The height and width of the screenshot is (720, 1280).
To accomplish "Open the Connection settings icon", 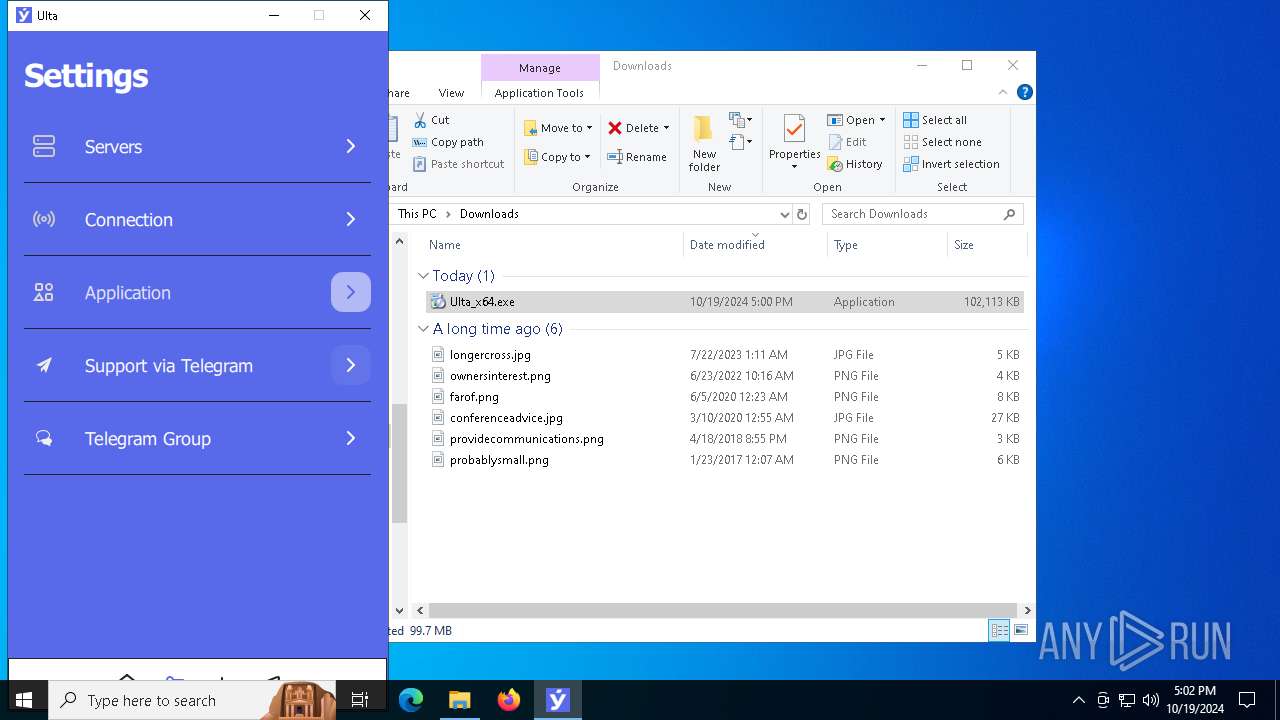I will coord(44,219).
